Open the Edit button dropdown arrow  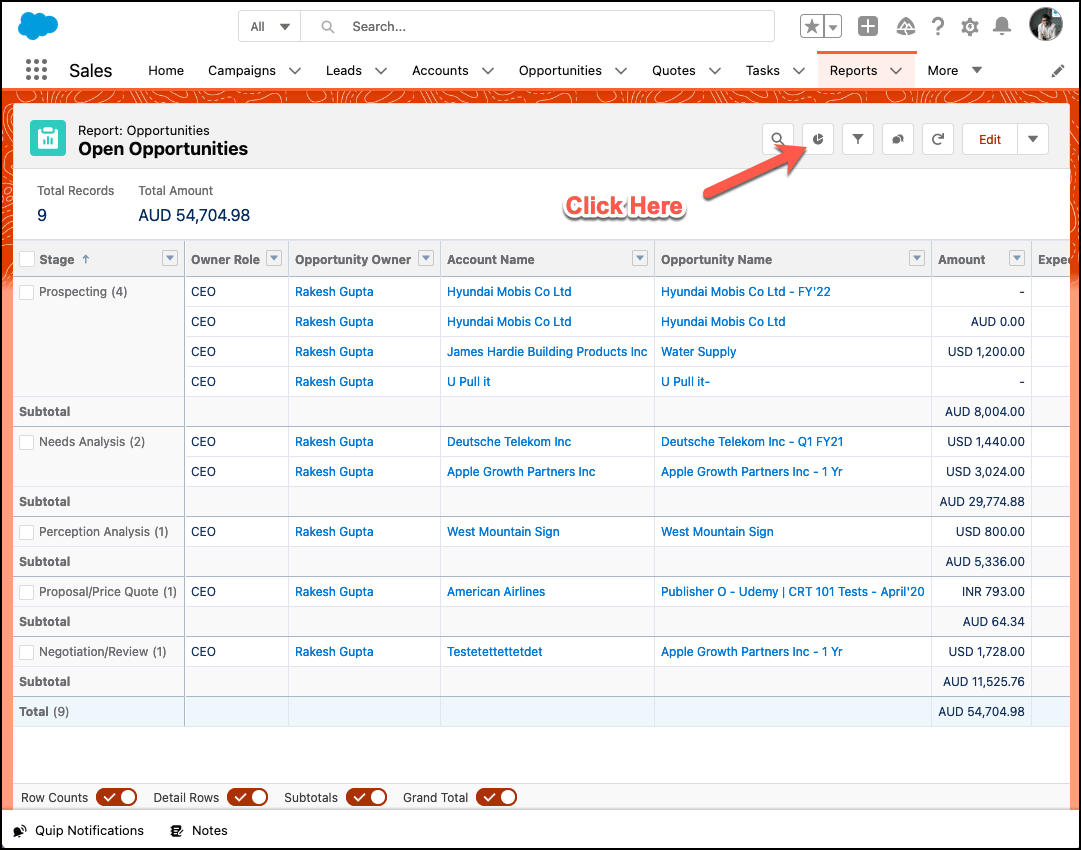point(1031,139)
